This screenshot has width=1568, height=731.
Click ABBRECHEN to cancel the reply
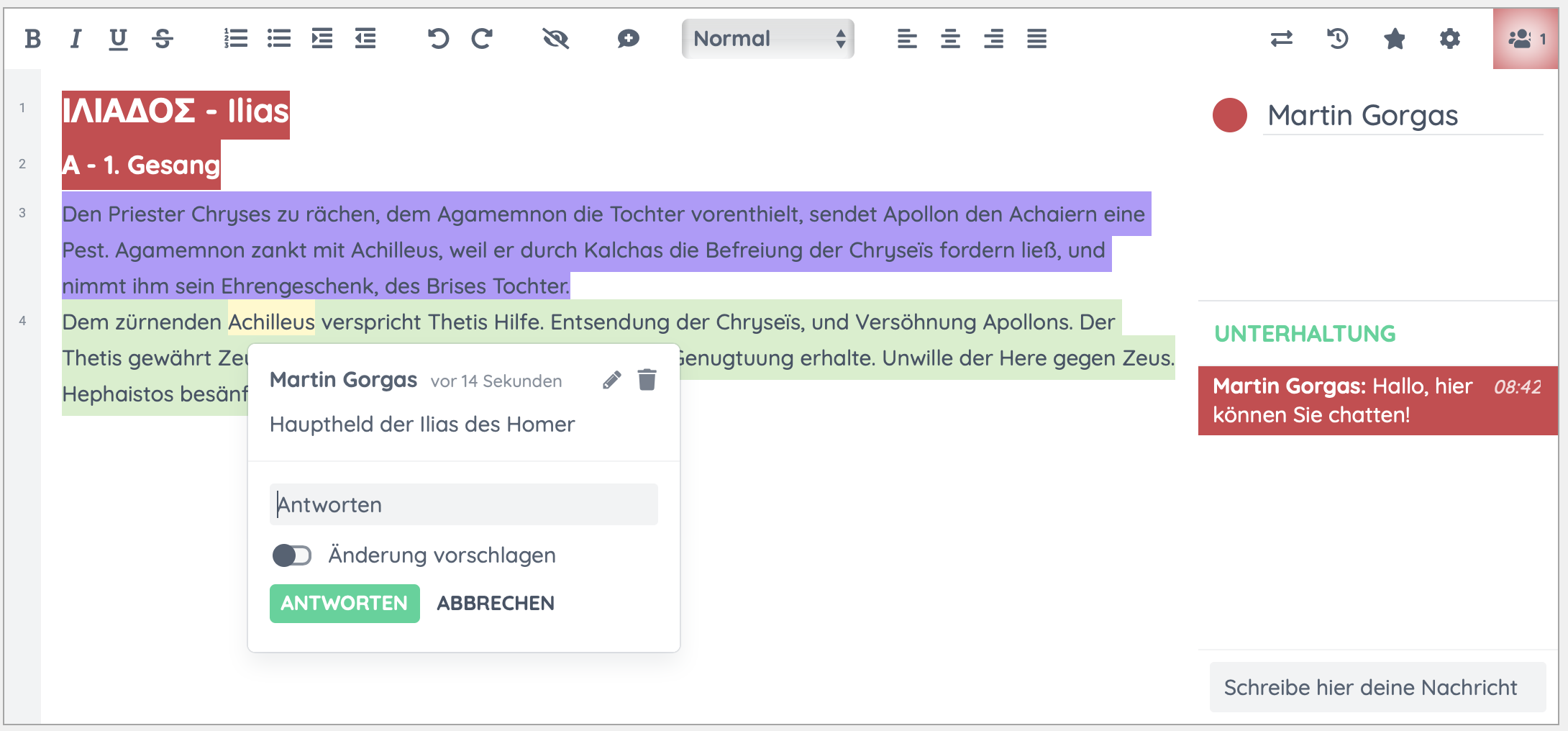pos(496,604)
